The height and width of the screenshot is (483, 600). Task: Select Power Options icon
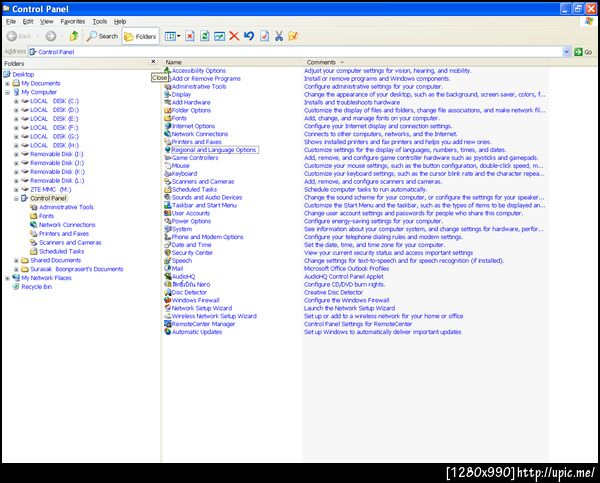pyautogui.click(x=167, y=221)
